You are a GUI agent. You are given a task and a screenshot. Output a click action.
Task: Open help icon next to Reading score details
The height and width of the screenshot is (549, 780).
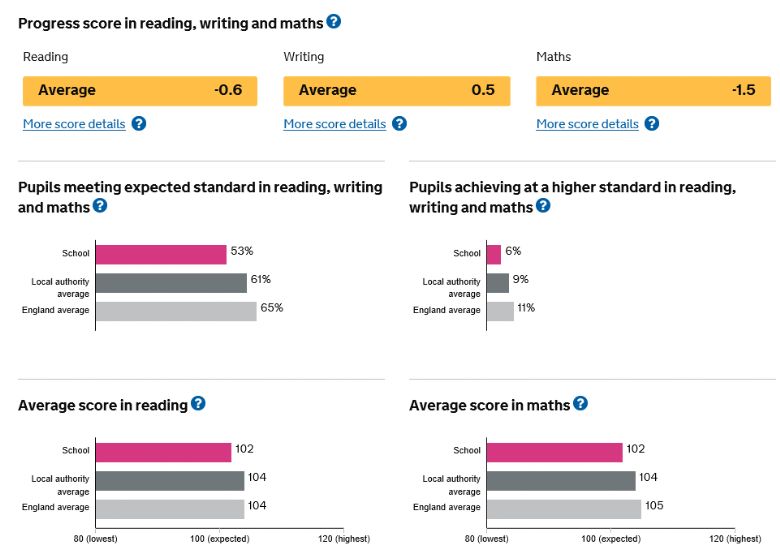pos(139,123)
